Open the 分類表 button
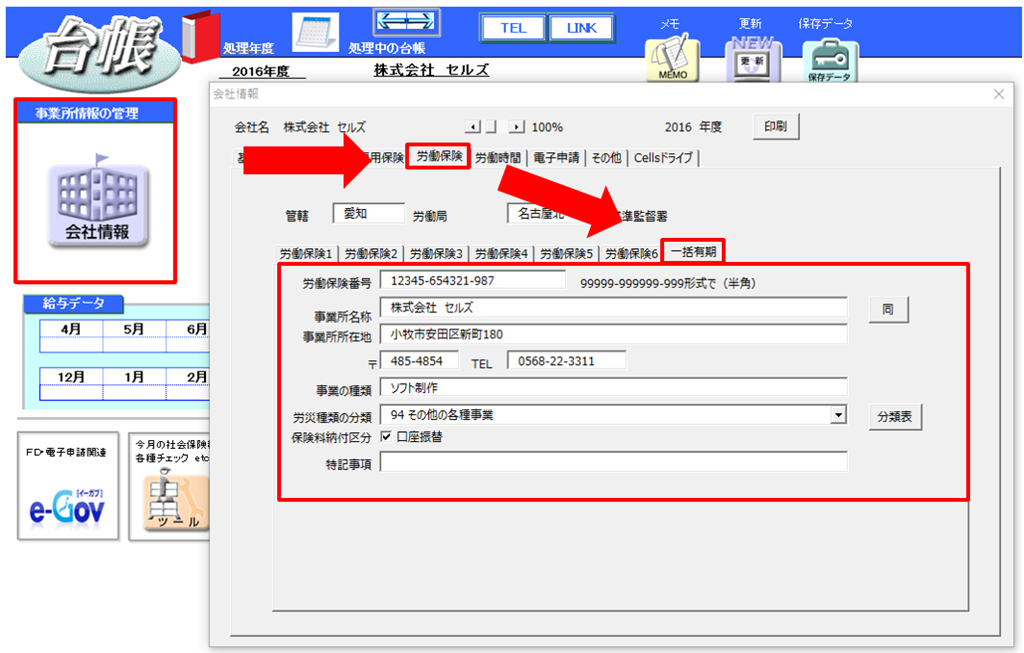Viewport: 1024px width, 653px height. coord(895,417)
